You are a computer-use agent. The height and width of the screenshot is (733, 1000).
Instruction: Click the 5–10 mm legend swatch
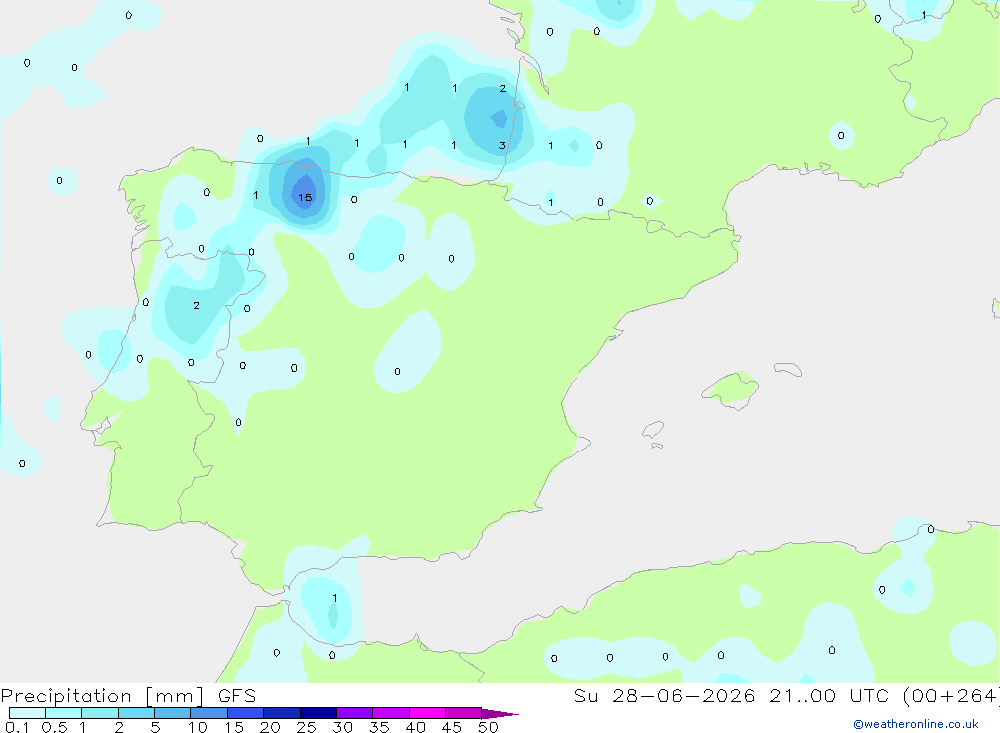[x=173, y=713]
